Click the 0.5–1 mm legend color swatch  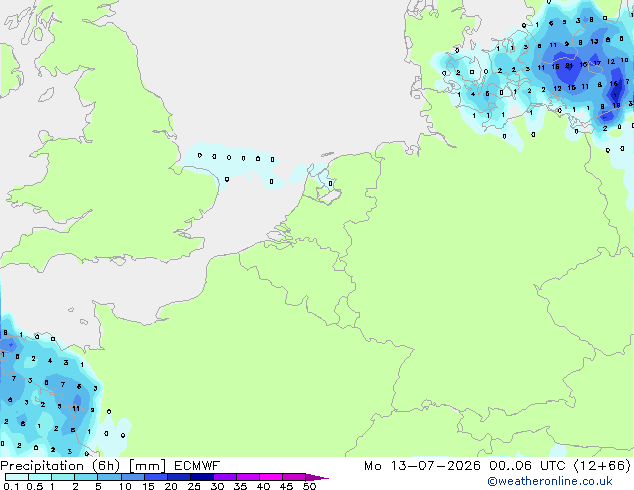tap(40, 477)
